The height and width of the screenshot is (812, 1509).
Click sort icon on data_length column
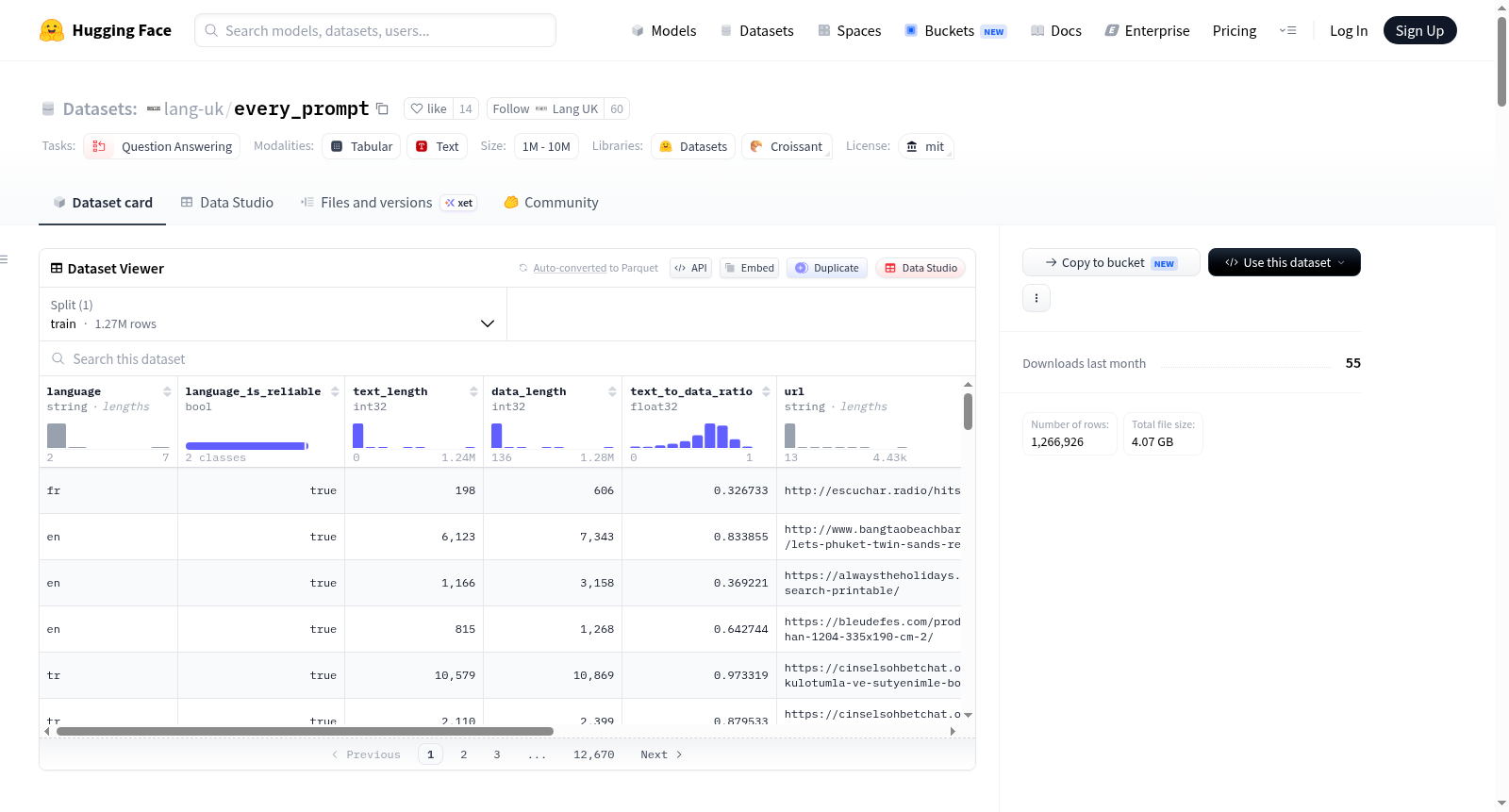coord(612,391)
